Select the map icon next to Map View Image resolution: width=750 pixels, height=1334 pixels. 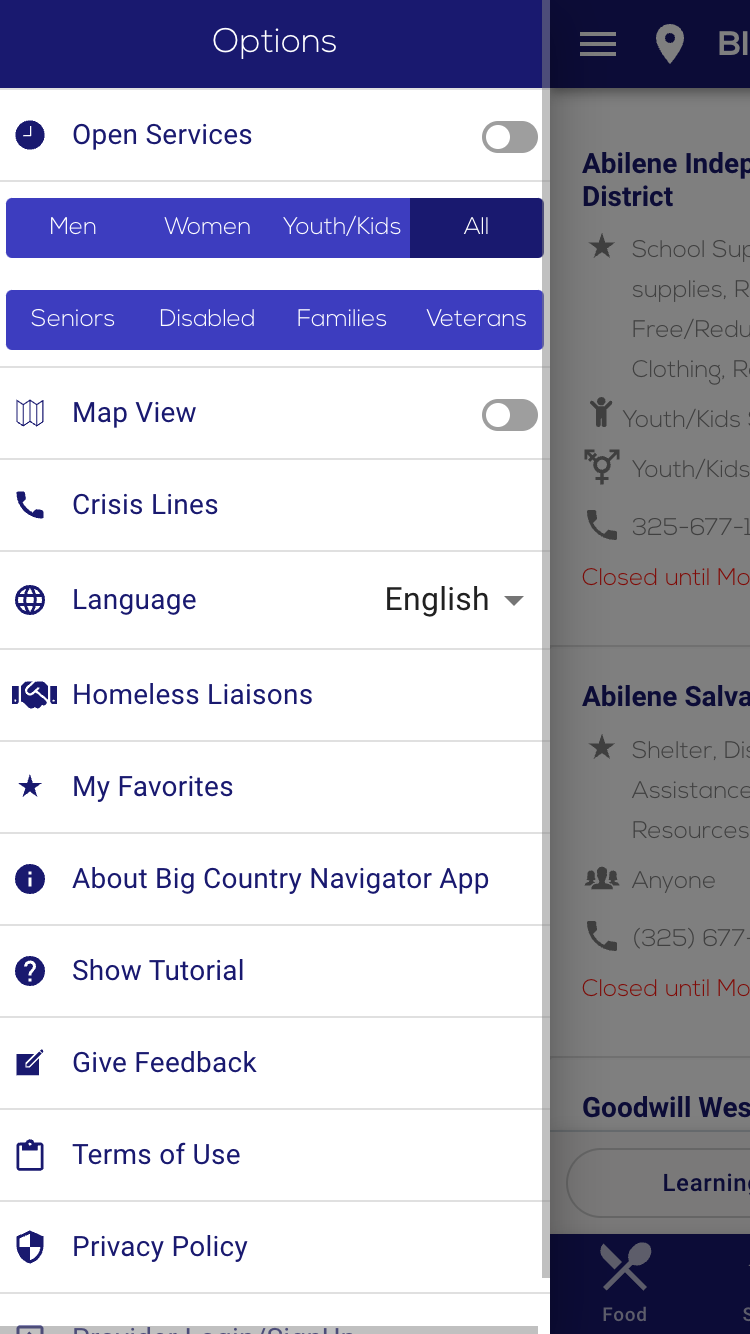coord(30,412)
